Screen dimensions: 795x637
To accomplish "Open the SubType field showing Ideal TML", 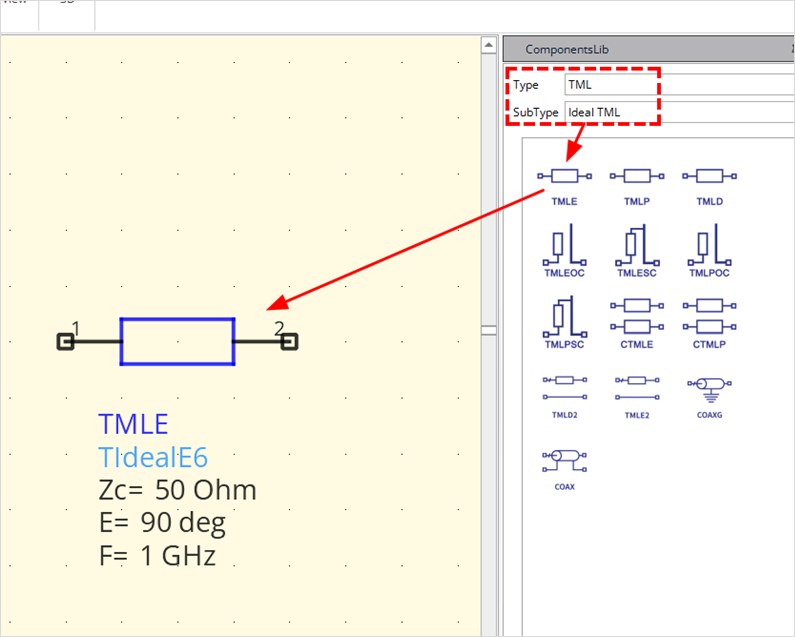I will pyautogui.click(x=679, y=112).
